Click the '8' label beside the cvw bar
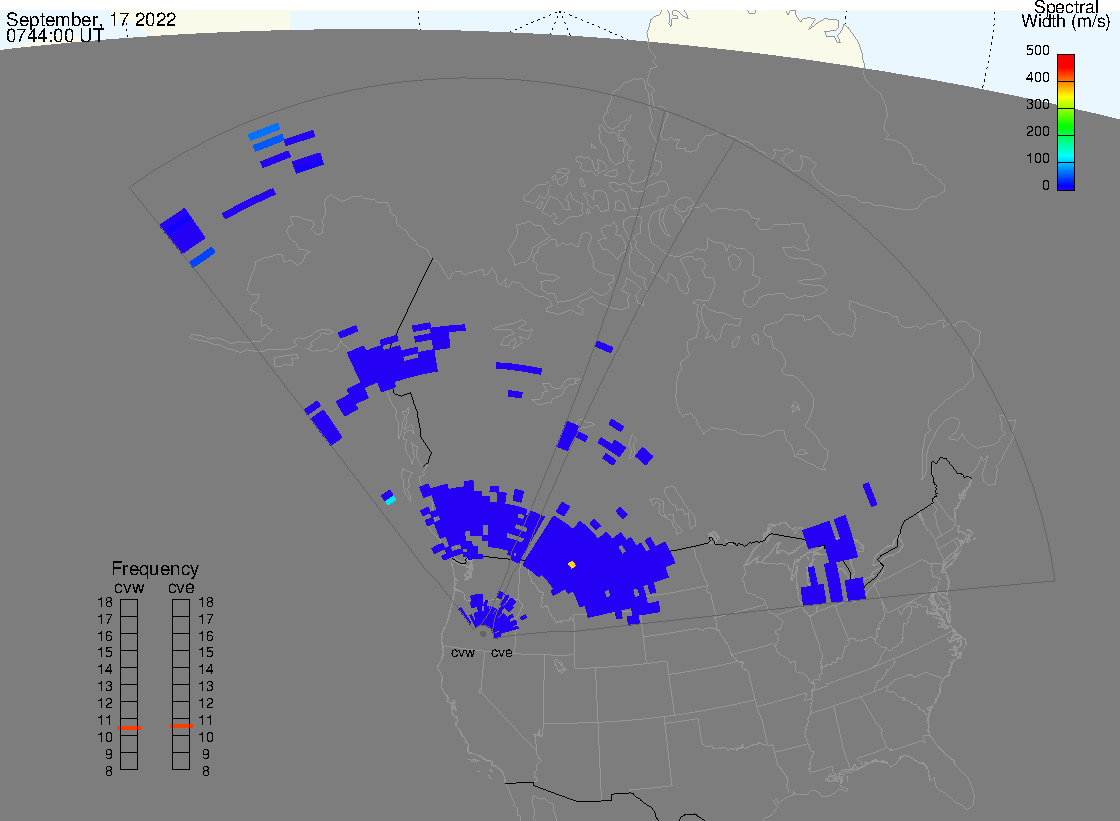1120x821 pixels. (x=109, y=772)
